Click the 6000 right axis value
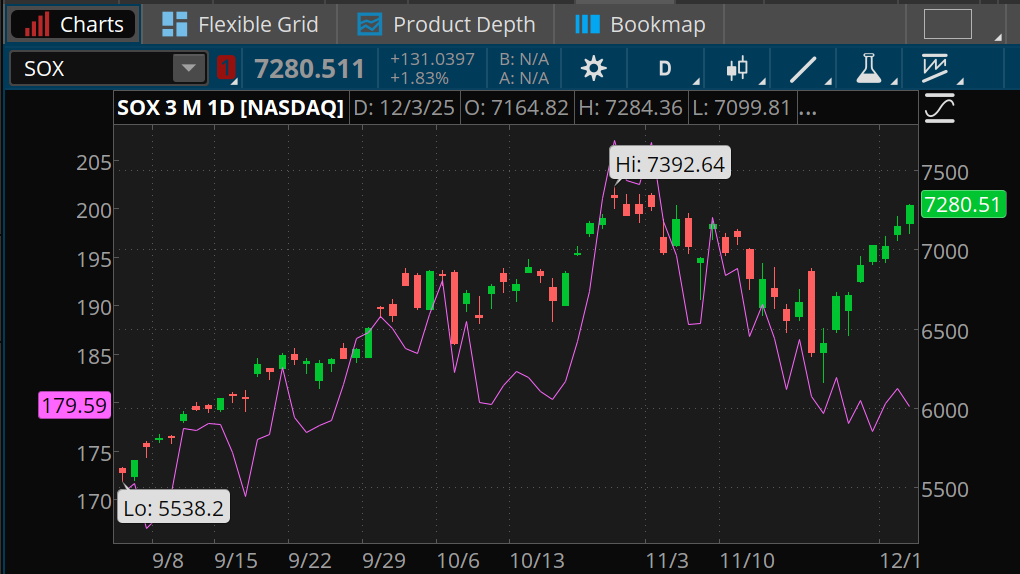Image resolution: width=1020 pixels, height=574 pixels. (x=945, y=410)
